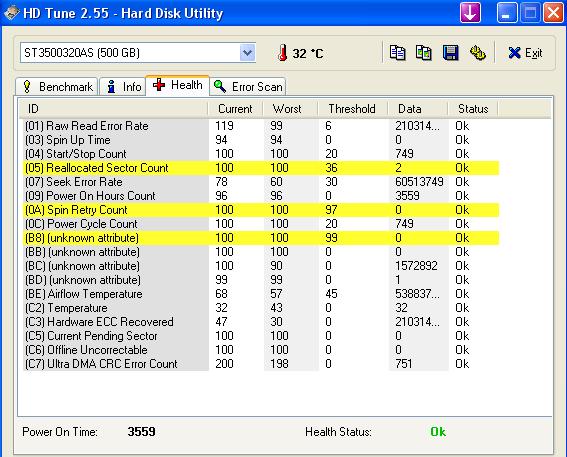Screen dimensions: 567x457
Task: Click the 60513749 data value
Action: click(419, 182)
